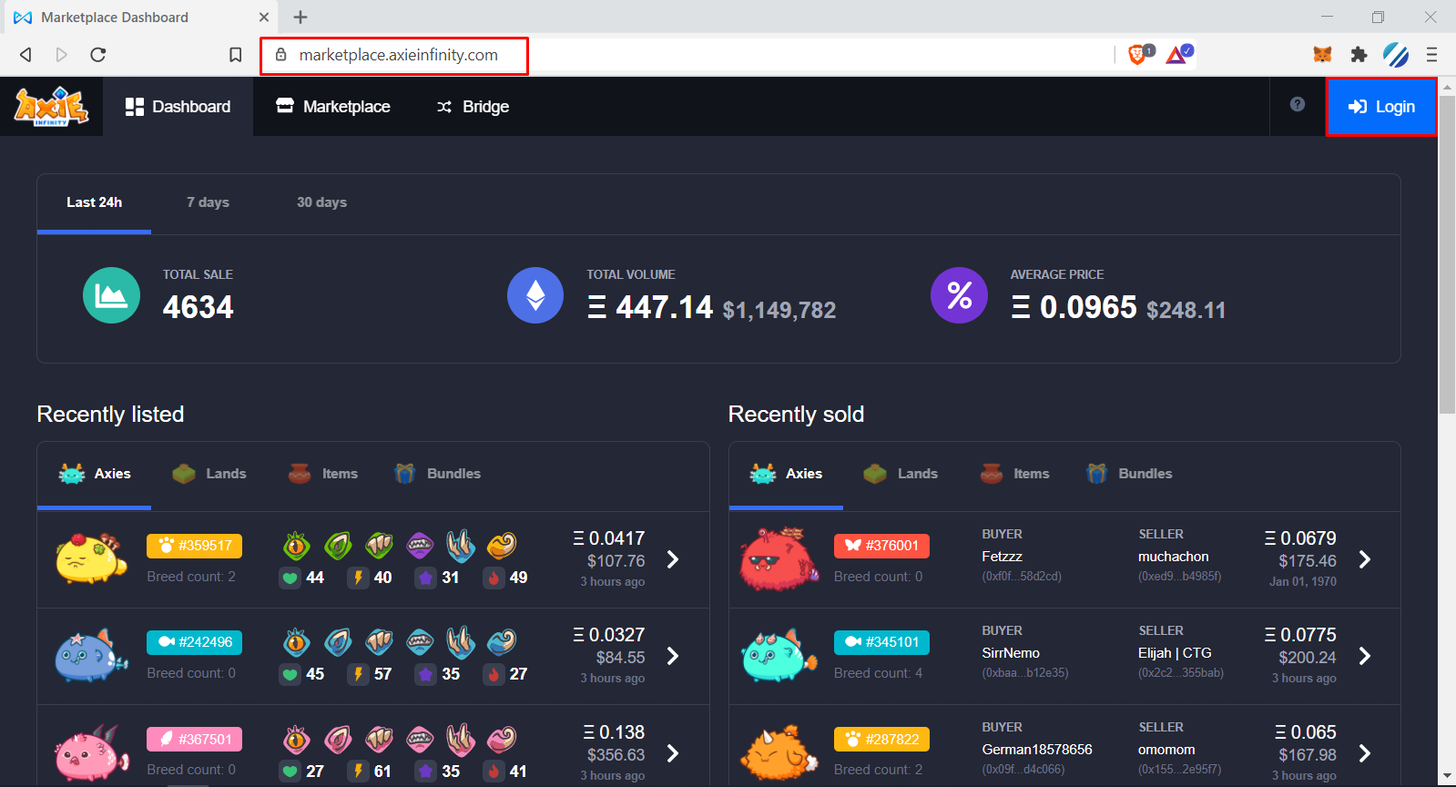
Task: Click the skill star icon for #242496
Action: click(425, 674)
